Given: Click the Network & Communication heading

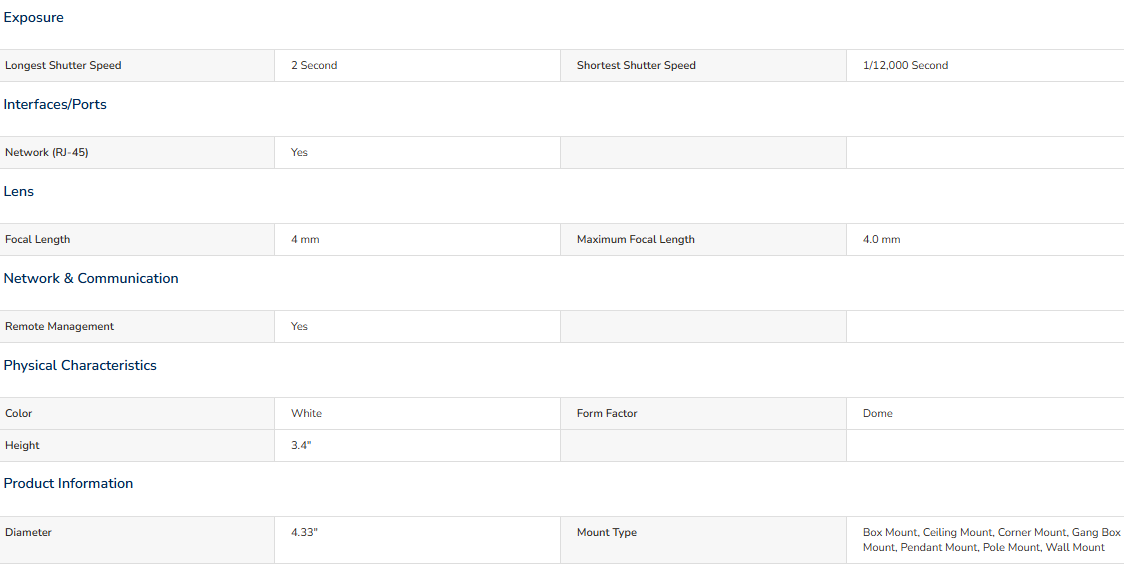Looking at the screenshot, I should pyautogui.click(x=91, y=278).
